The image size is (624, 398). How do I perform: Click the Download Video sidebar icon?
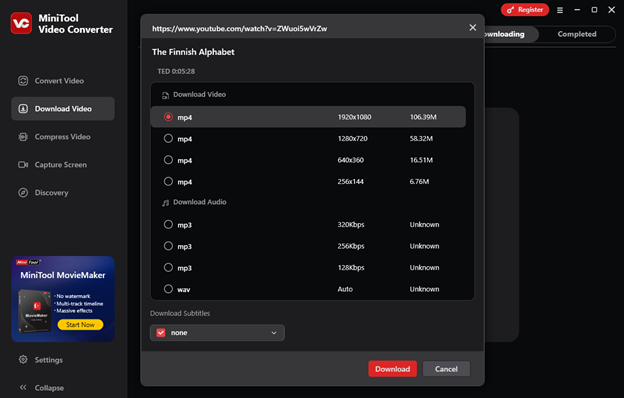coord(23,109)
